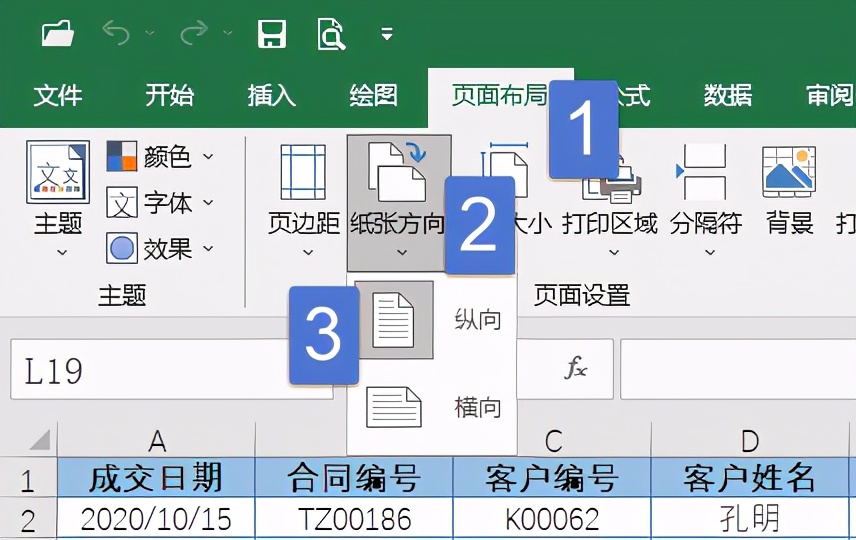Open print preview magnifier icon
Screen dimensions: 856x540
(331, 34)
